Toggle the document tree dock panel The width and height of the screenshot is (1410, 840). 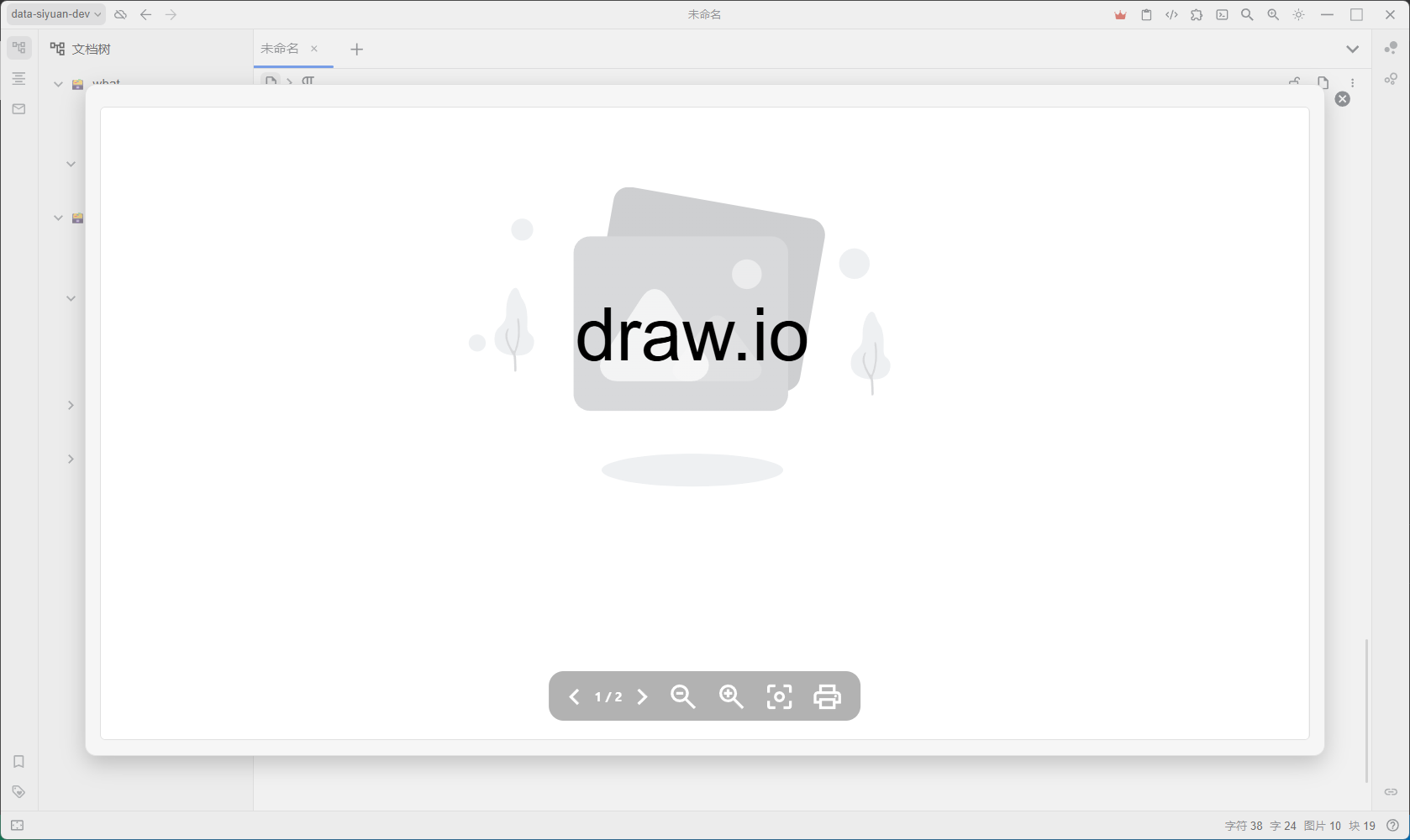pos(18,48)
